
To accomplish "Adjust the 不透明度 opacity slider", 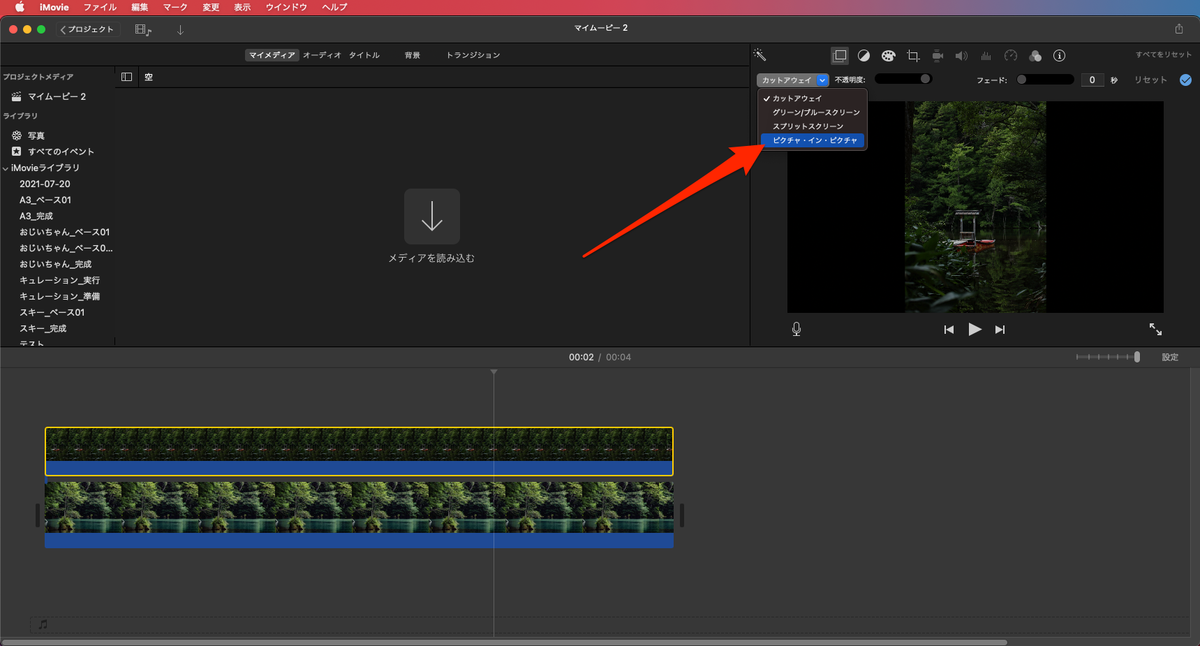I will coord(904,79).
